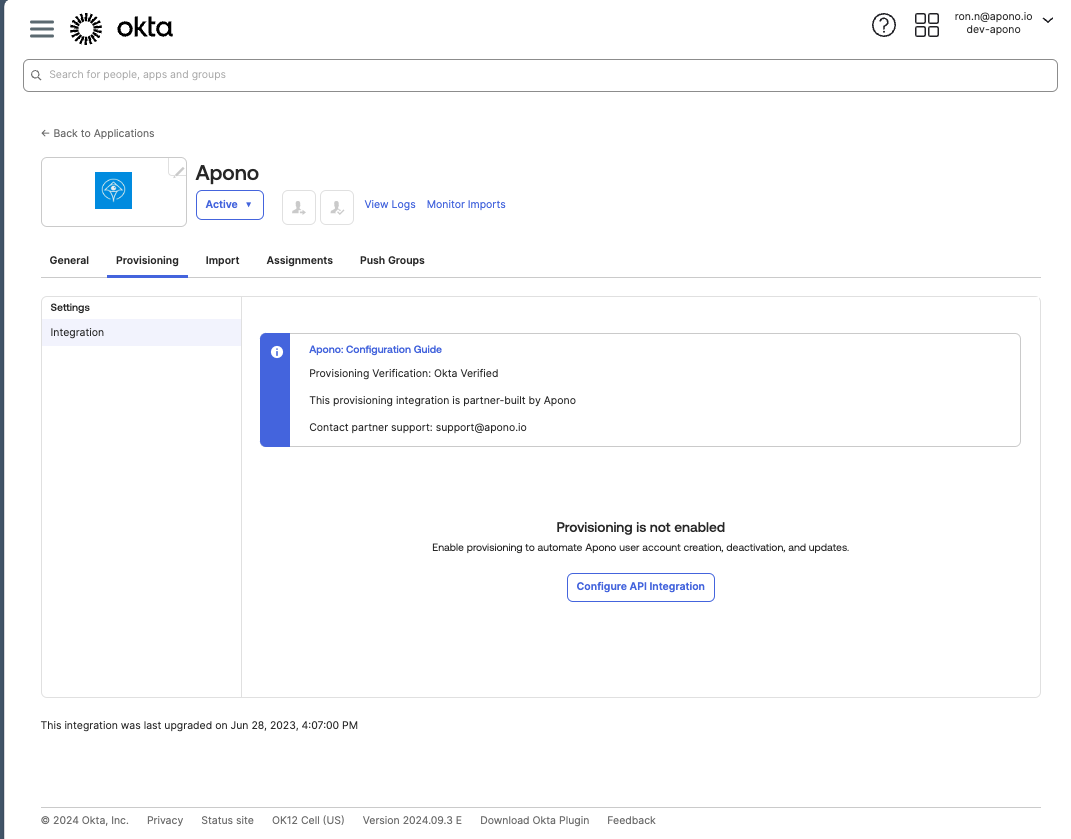Screen dimensions: 1071x839
Task: Focus the people, apps and groups search field
Action: [x=540, y=75]
